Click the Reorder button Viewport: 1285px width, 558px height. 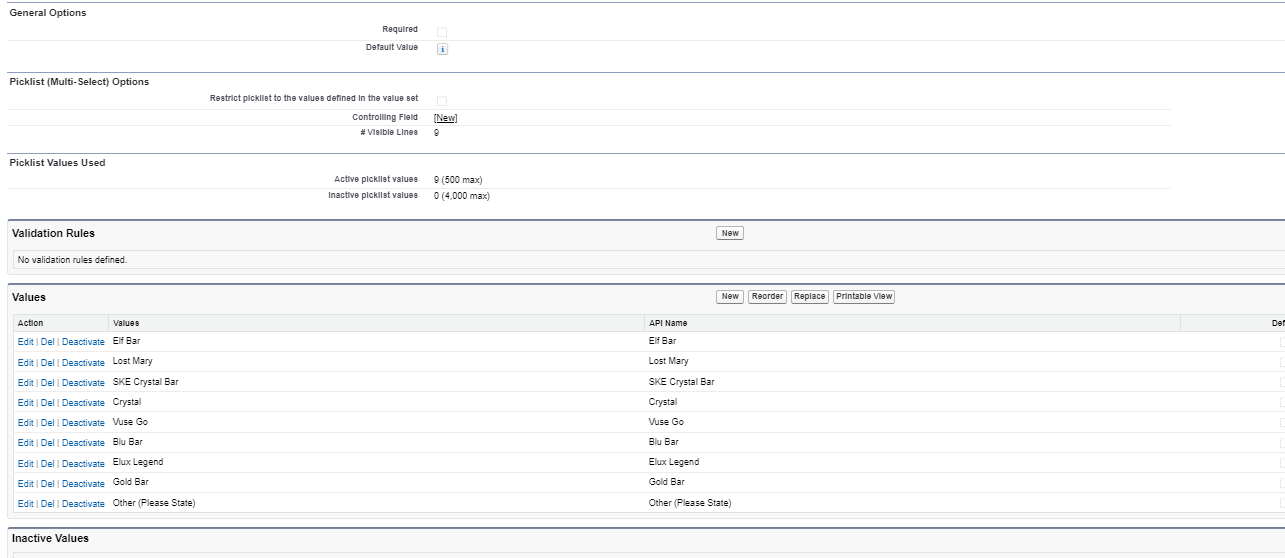767,296
